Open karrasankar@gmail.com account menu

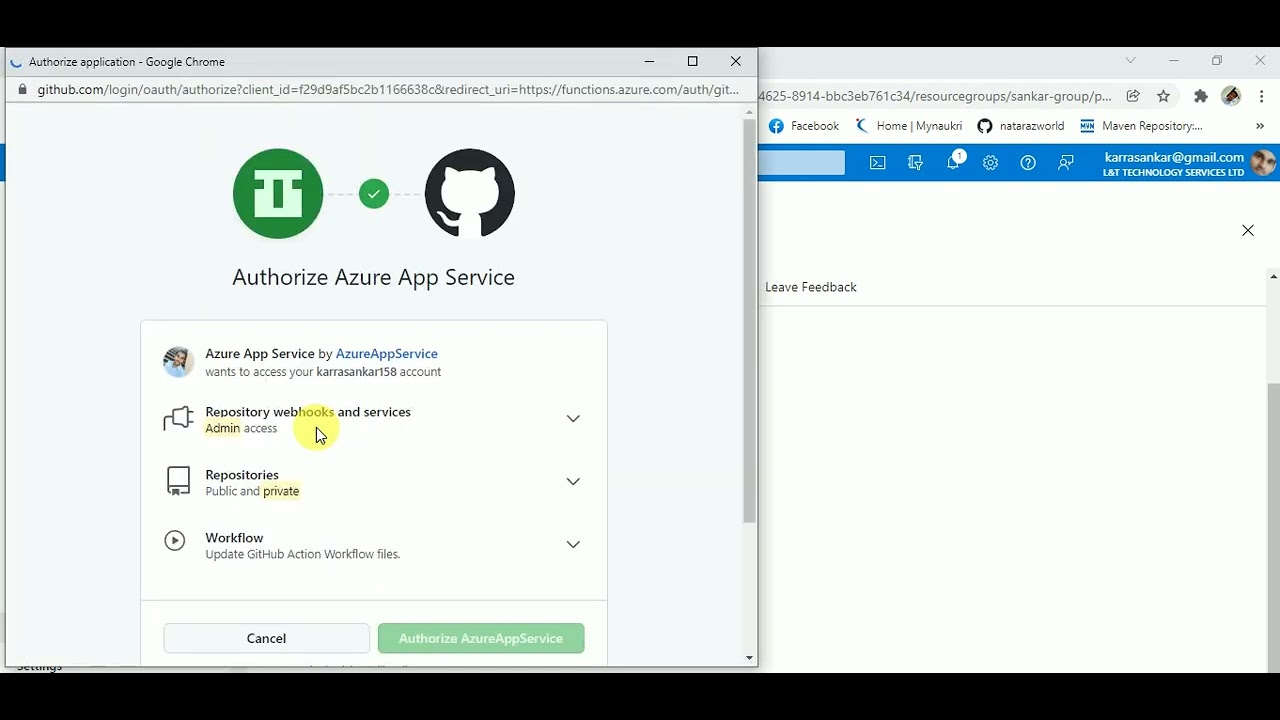click(x=1189, y=163)
